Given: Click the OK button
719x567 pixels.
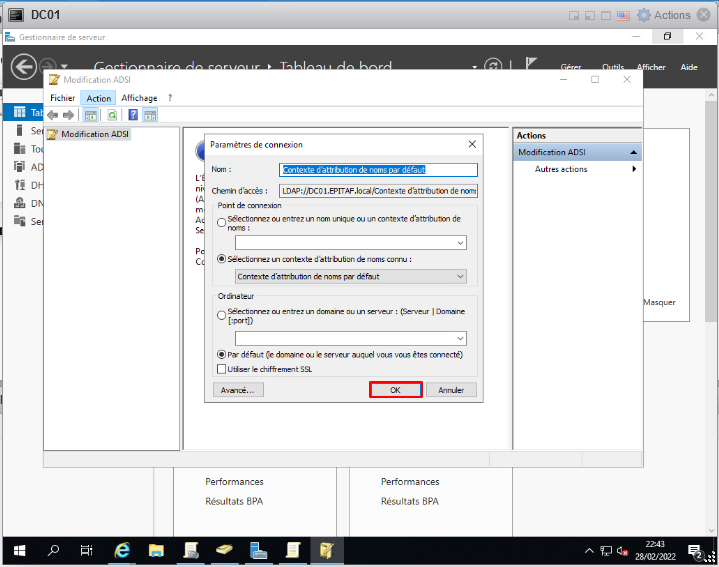Looking at the screenshot, I should pyautogui.click(x=395, y=390).
